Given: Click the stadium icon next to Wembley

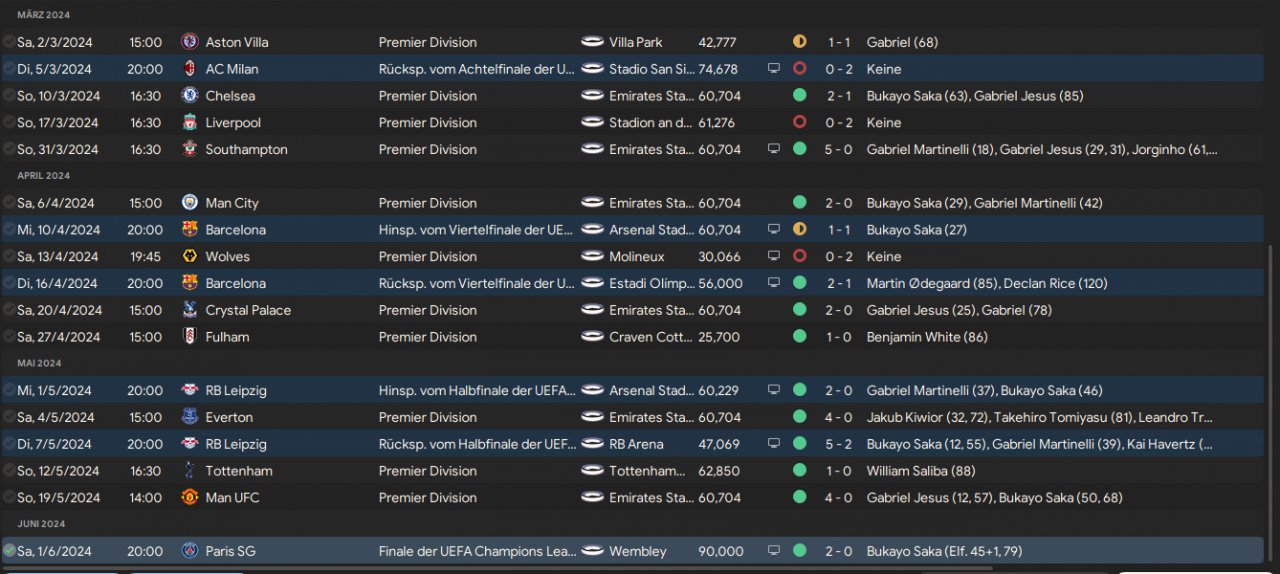Looking at the screenshot, I should click(592, 551).
